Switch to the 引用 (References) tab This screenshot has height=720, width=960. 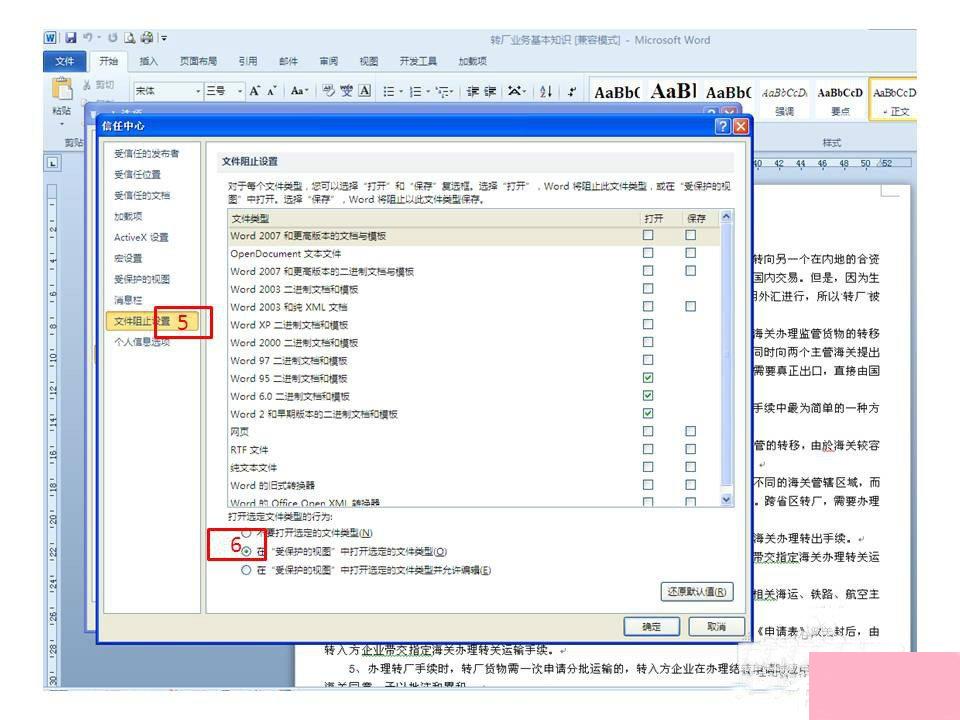(x=248, y=61)
